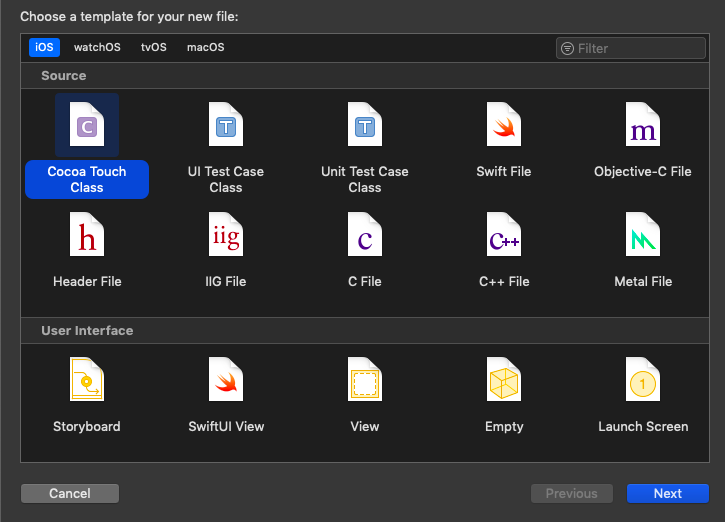The image size is (725, 522).
Task: Pick the Metal File icon
Action: tap(643, 234)
